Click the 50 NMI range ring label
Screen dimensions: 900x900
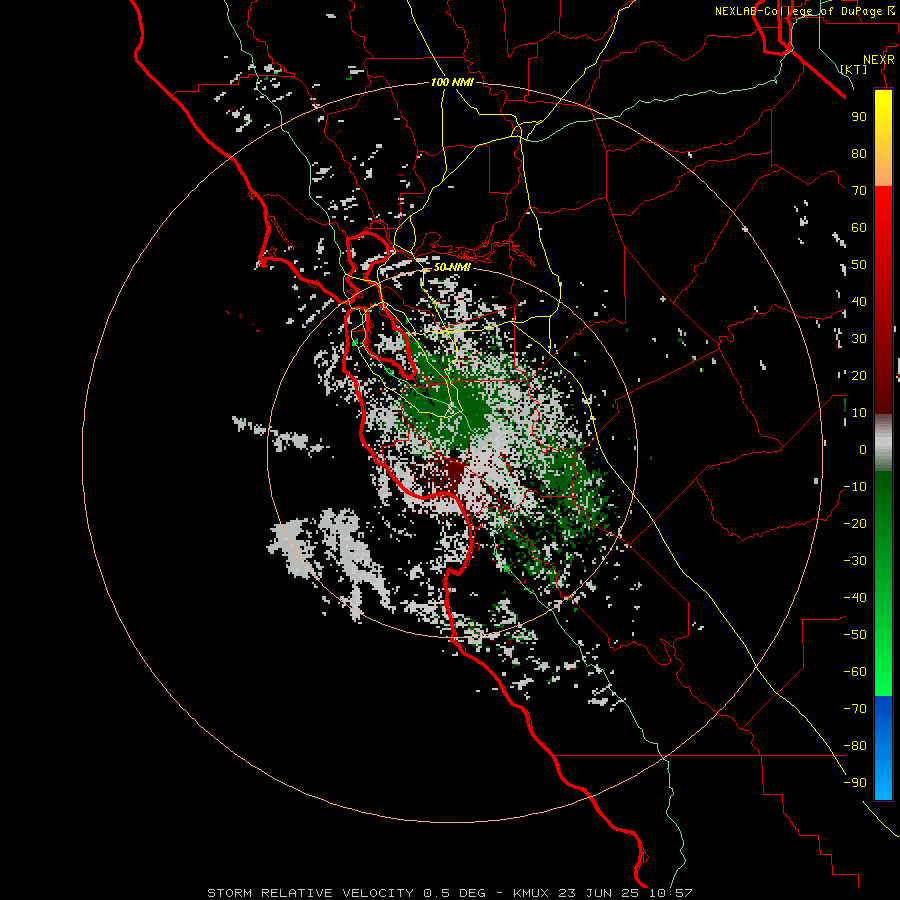click(x=452, y=267)
